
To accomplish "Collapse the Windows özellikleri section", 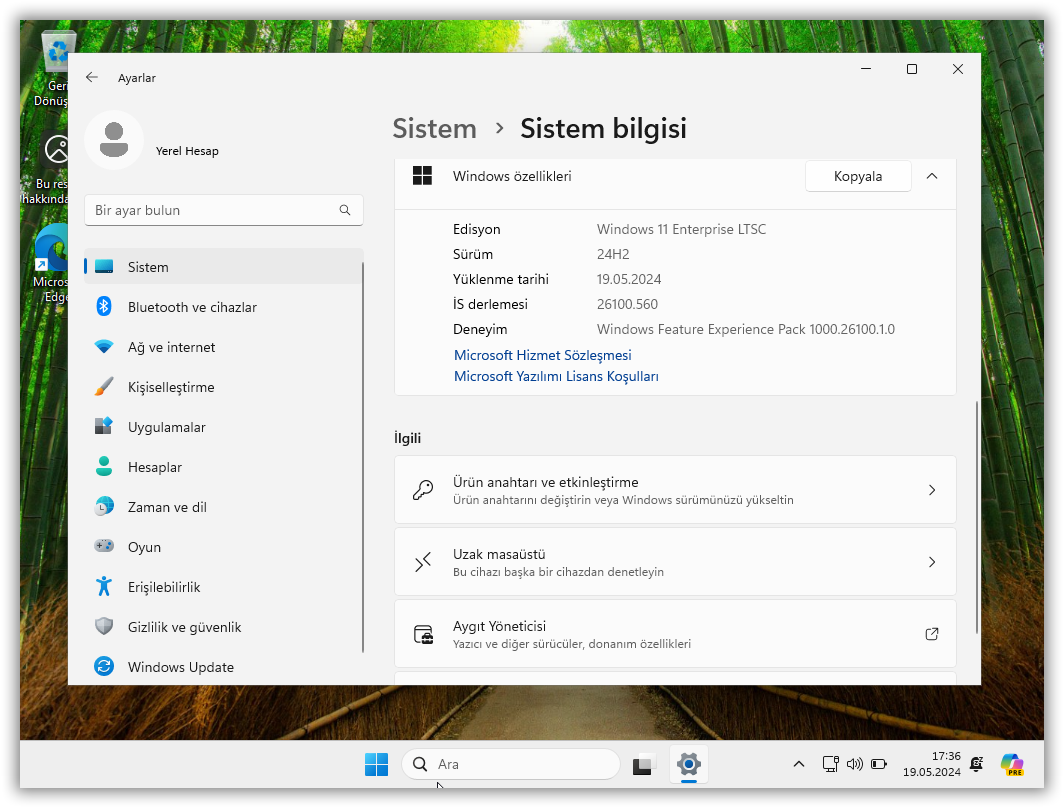I will pos(932,176).
